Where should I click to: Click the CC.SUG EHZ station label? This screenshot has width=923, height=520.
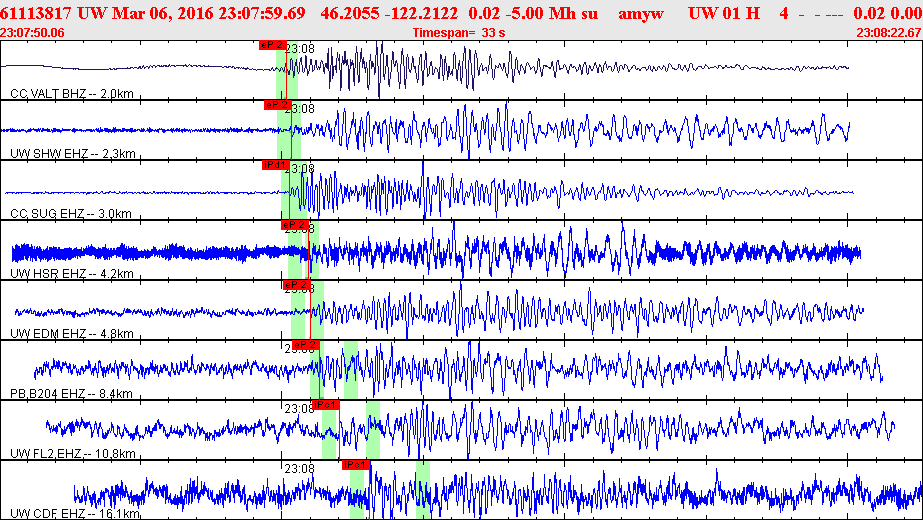coord(70,214)
